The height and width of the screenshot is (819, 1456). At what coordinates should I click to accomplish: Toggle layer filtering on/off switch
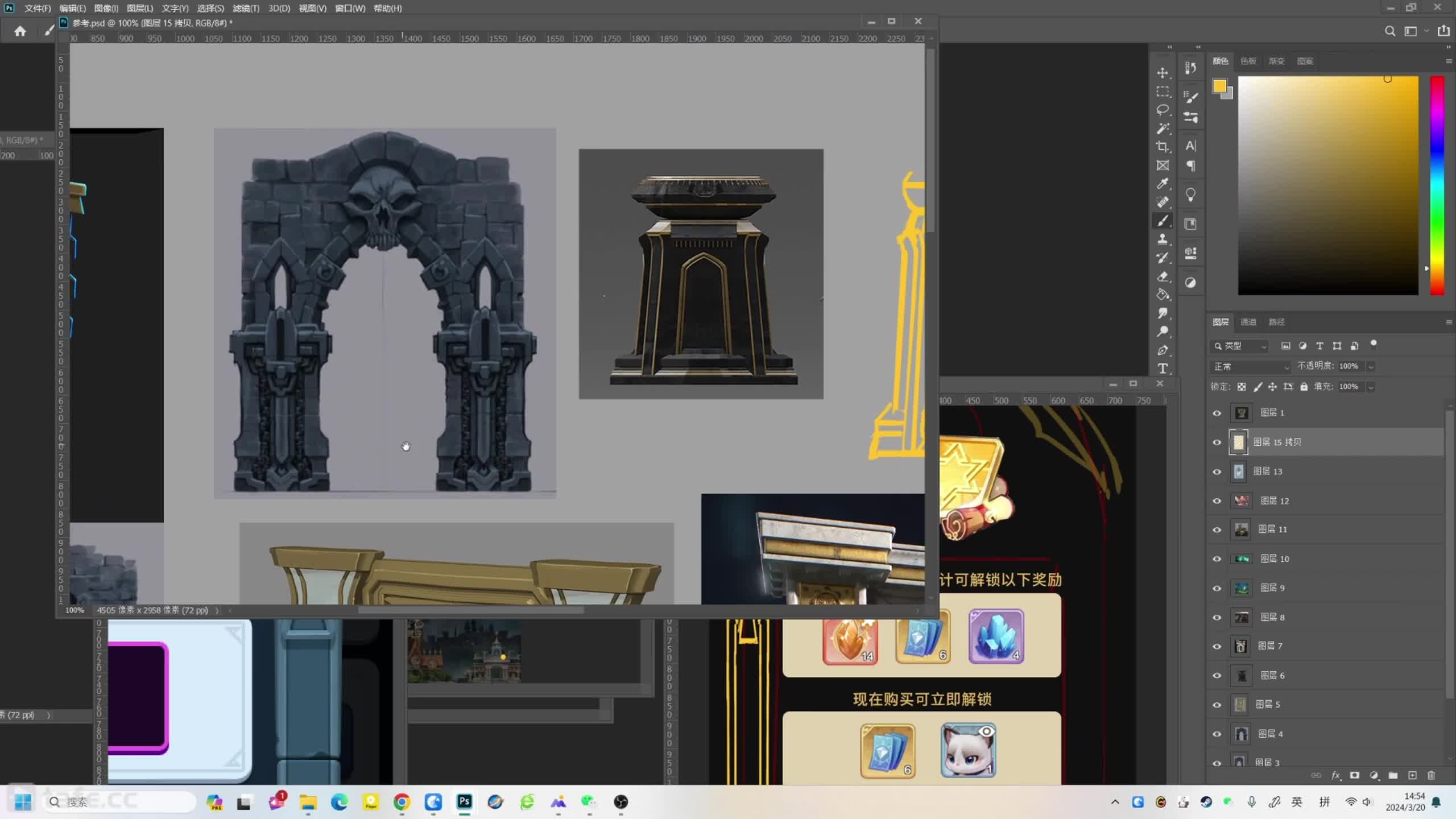click(x=1374, y=344)
